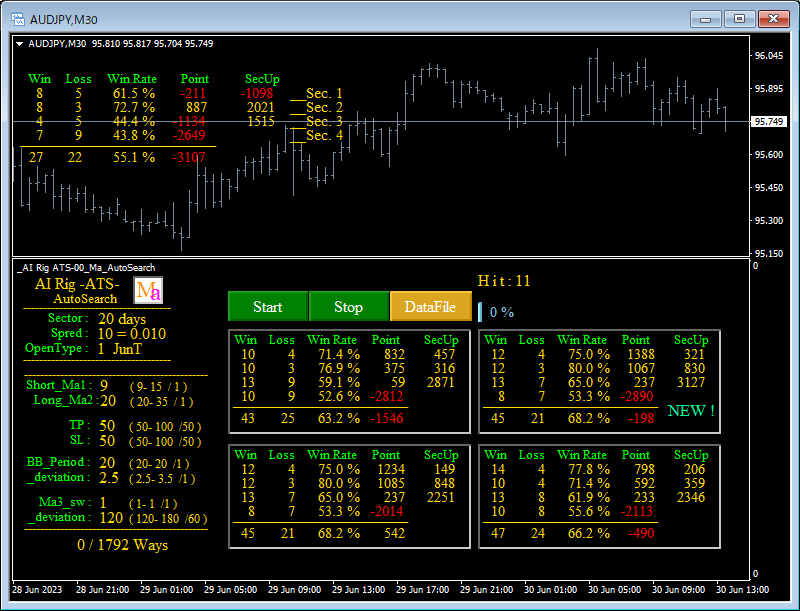The image size is (800, 611).
Task: Expand the AUDJPY,M30 chart dropdown triangle
Action: 19,44
